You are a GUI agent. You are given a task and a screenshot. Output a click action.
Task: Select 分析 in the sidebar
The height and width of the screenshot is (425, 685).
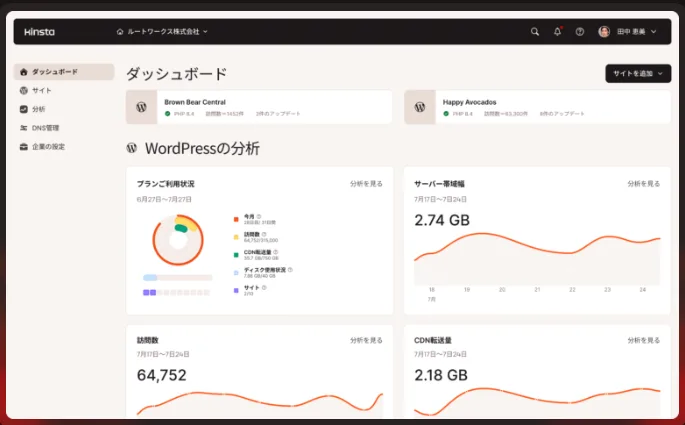click(x=38, y=109)
